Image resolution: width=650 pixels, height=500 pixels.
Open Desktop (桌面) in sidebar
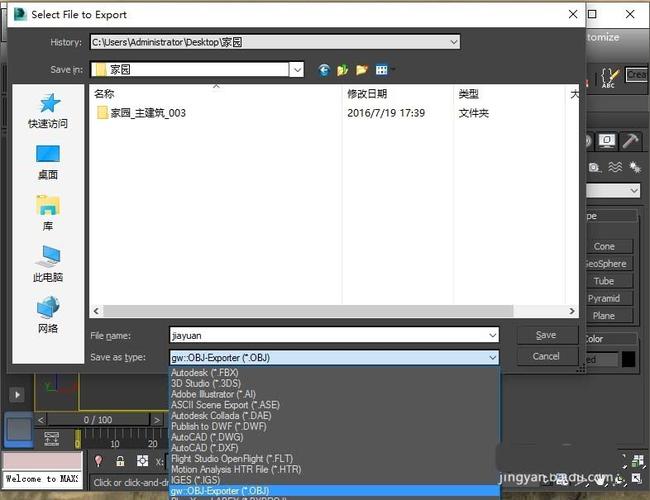pos(48,163)
